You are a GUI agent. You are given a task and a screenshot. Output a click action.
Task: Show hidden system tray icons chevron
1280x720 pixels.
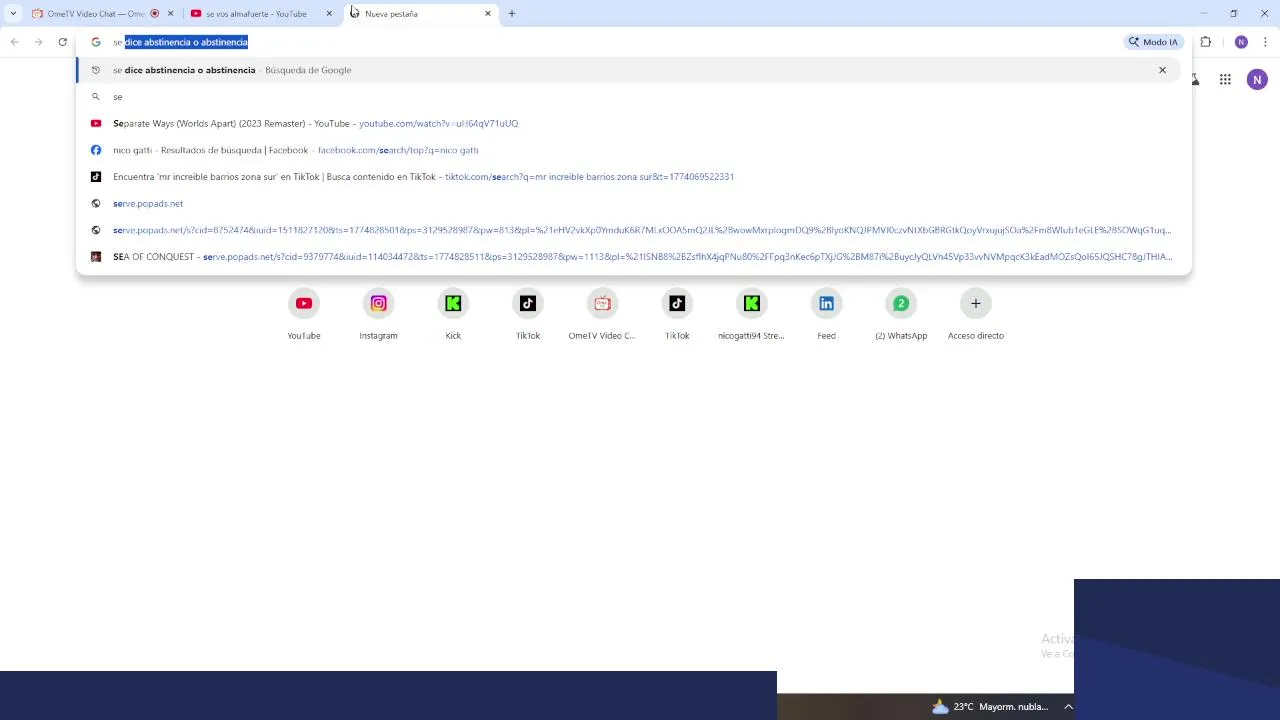pyautogui.click(x=1068, y=707)
